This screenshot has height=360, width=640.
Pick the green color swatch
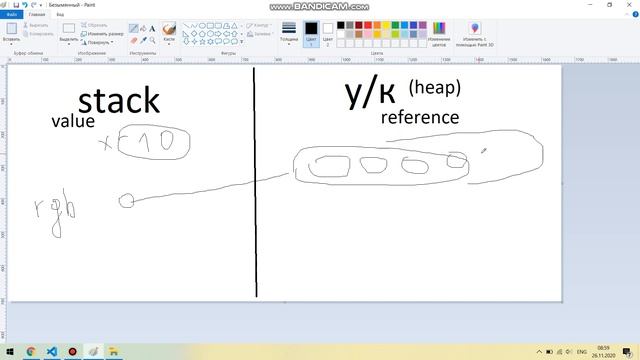pyautogui.click(x=395, y=25)
